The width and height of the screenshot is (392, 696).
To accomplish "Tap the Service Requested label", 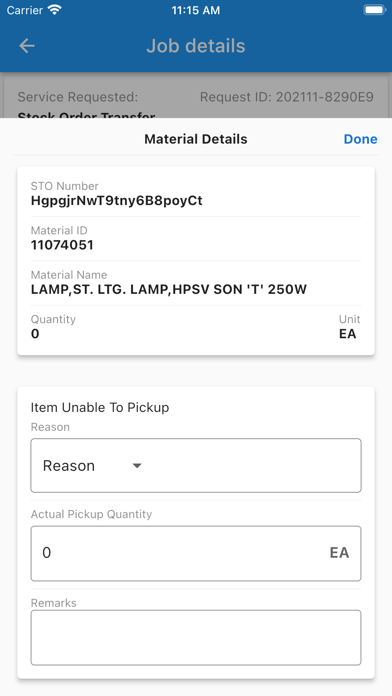I will 78,97.
